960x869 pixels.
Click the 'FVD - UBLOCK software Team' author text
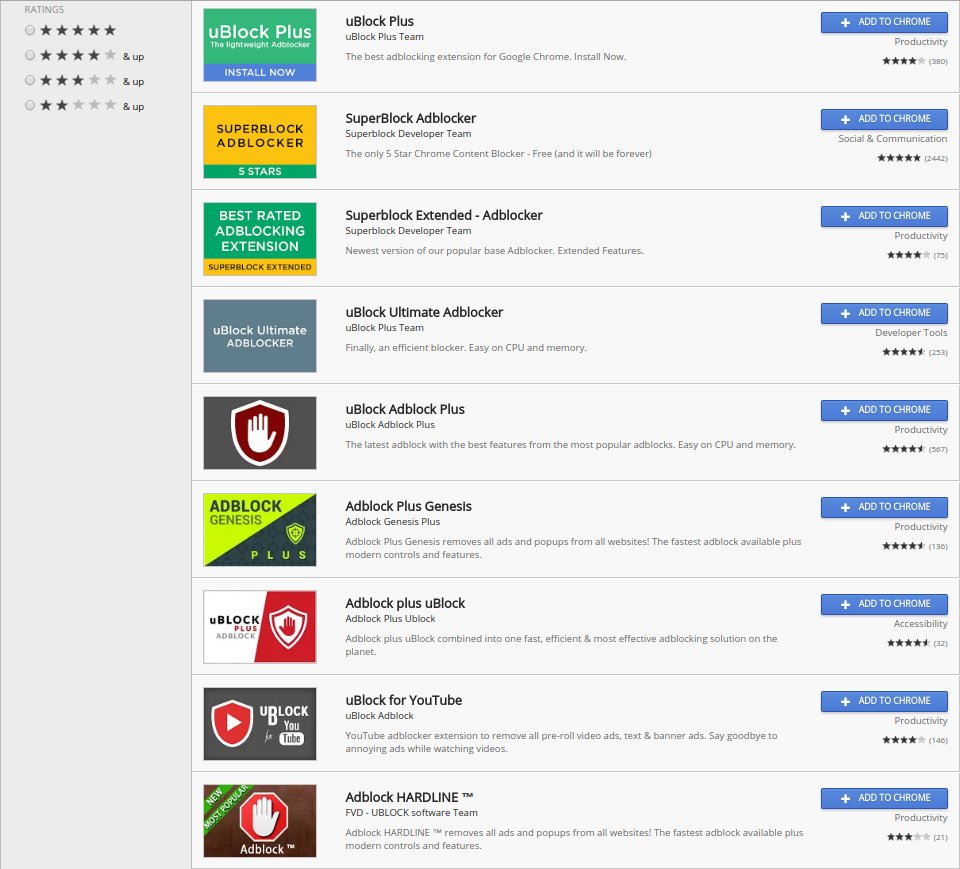pyautogui.click(x=411, y=813)
